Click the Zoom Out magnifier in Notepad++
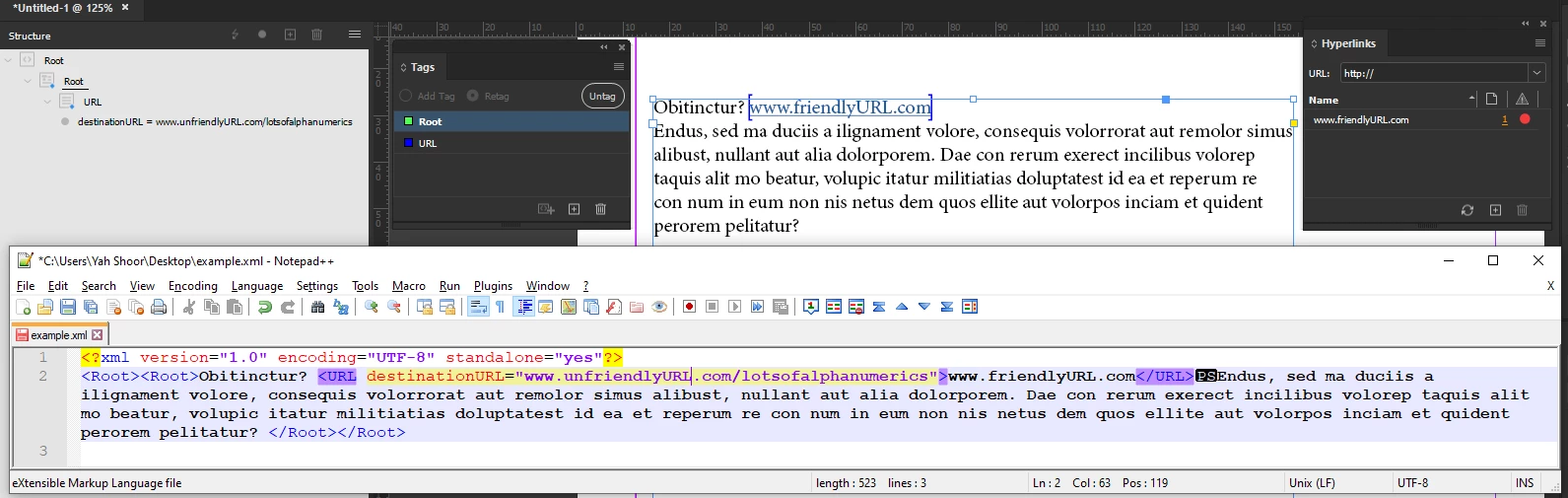This screenshot has height=498, width=1568. (394, 307)
